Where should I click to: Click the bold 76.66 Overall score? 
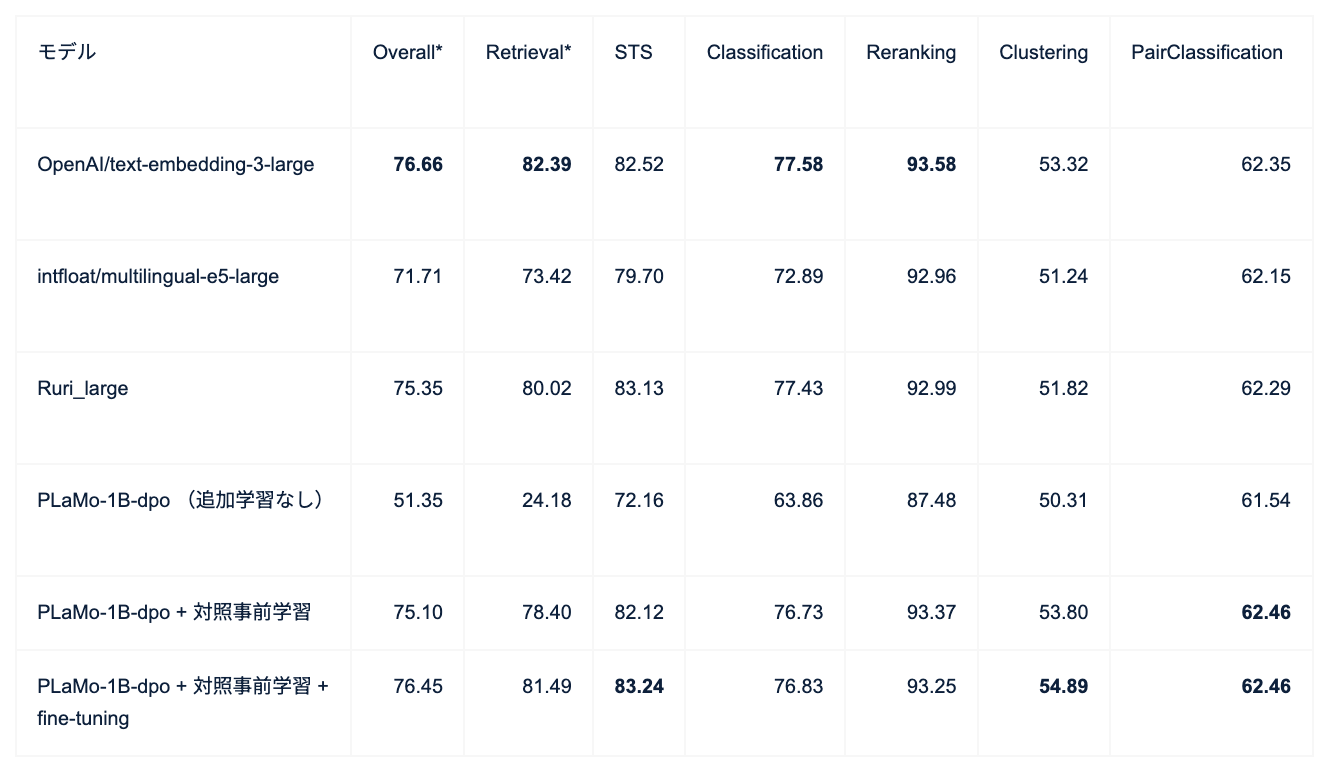click(418, 164)
